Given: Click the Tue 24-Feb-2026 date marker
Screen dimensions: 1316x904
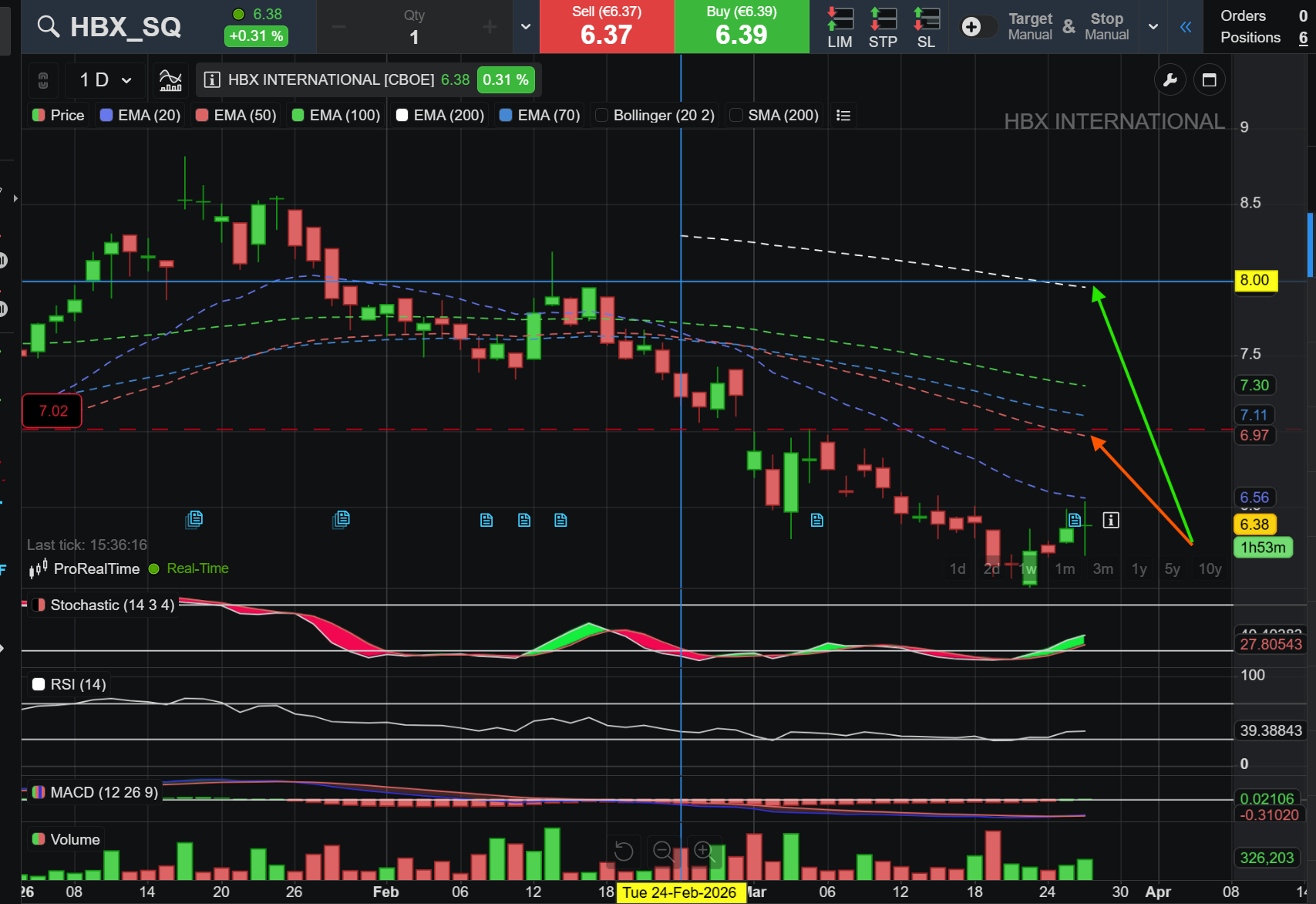Looking at the screenshot, I should (x=680, y=892).
